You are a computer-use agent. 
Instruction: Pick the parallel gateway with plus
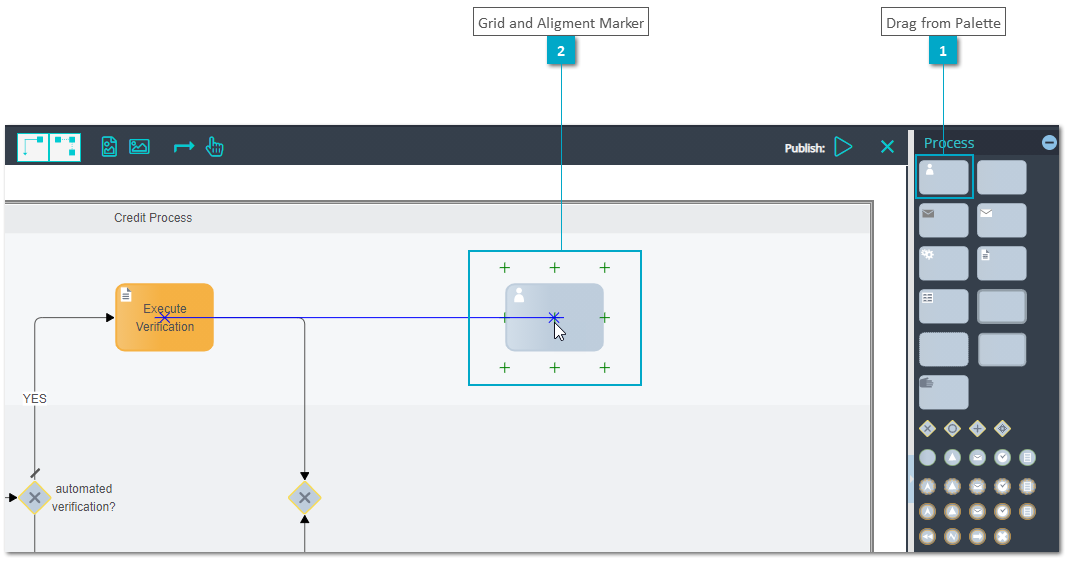[977, 428]
